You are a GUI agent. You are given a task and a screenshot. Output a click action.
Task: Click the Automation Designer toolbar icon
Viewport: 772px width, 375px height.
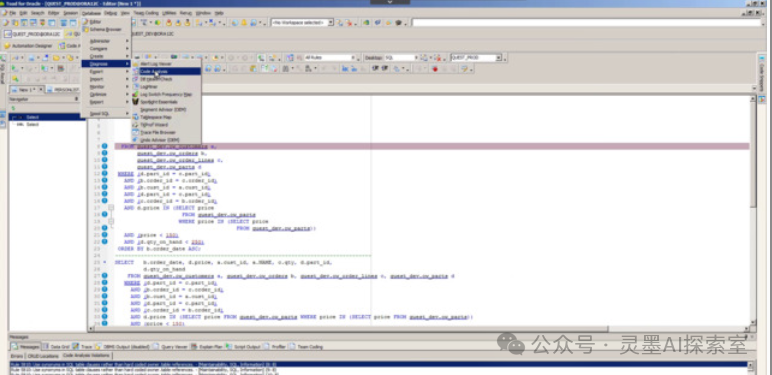[7, 46]
